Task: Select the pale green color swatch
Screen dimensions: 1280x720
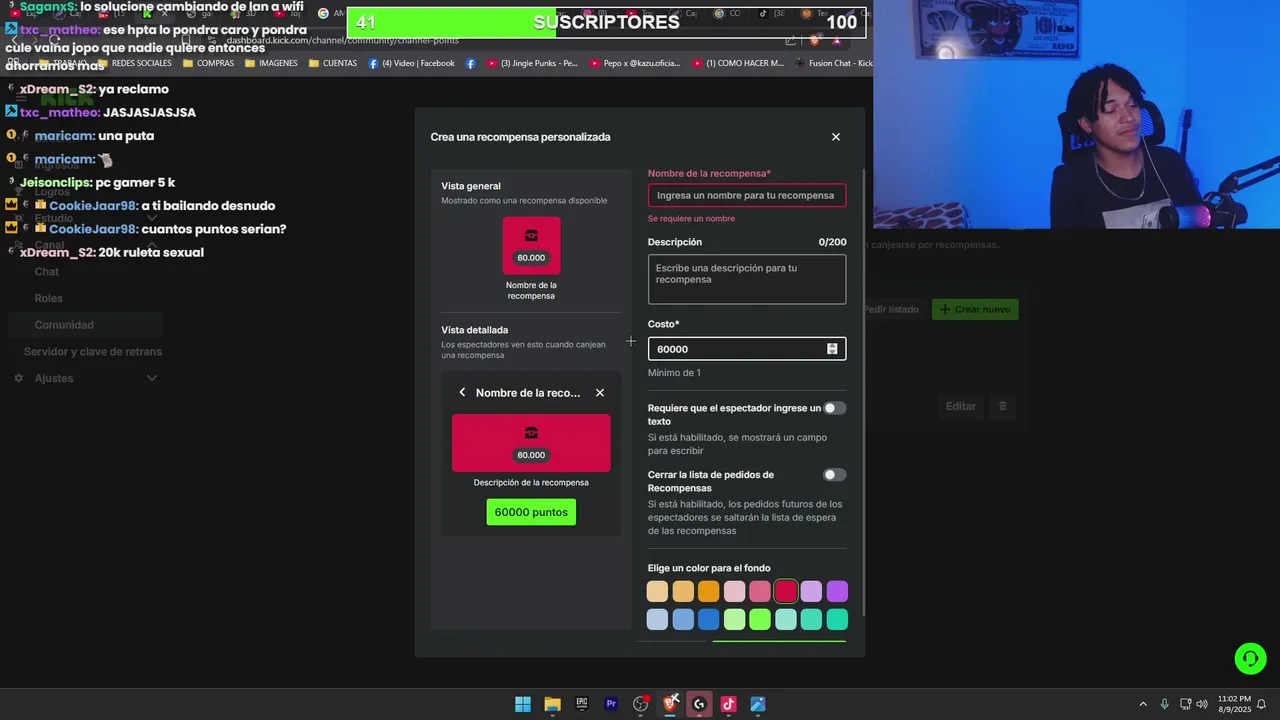Action: (735, 620)
